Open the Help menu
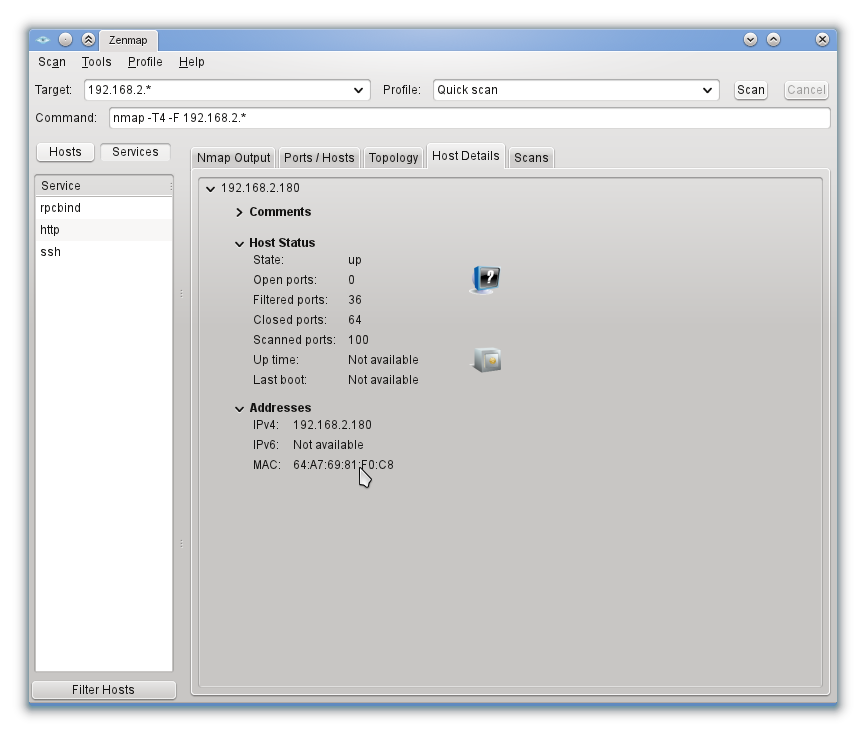The image size is (866, 735). (192, 62)
